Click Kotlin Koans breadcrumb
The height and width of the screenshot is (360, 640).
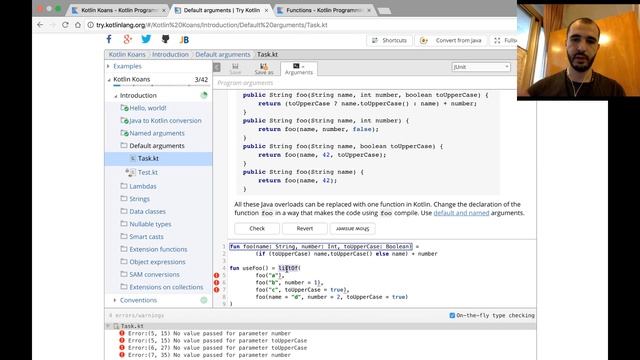(x=127, y=54)
